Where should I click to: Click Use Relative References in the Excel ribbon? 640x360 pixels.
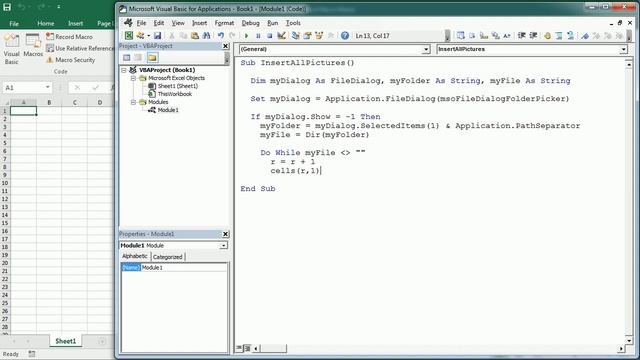pos(80,48)
